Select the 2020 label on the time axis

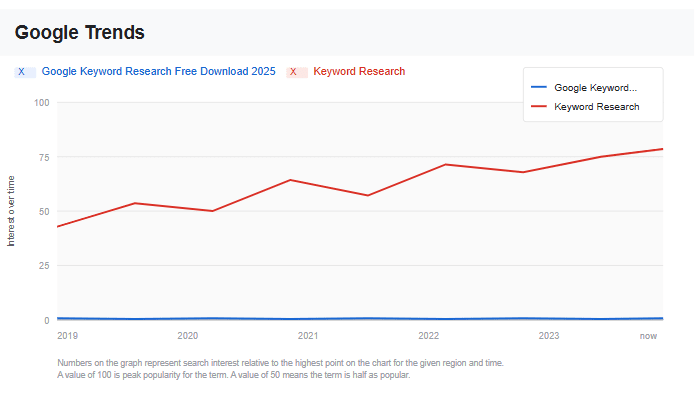[x=187, y=336]
